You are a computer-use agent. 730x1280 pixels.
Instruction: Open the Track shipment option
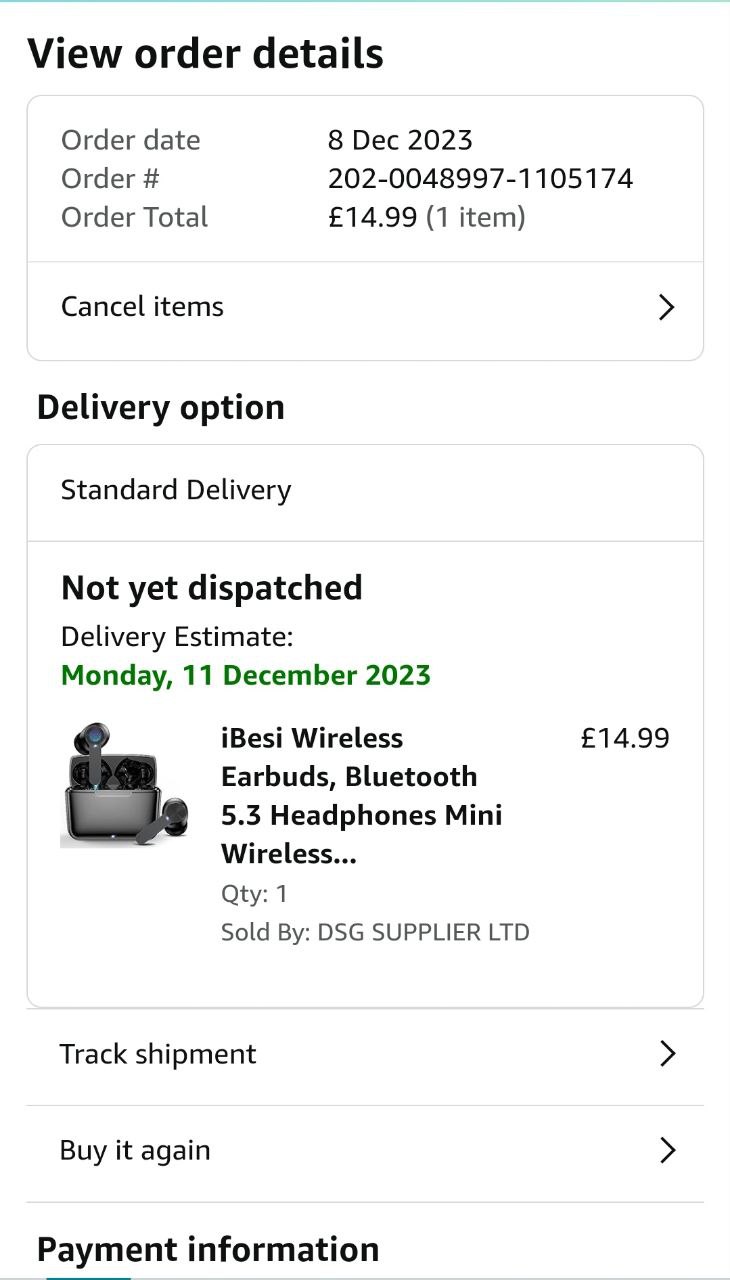pos(158,1054)
